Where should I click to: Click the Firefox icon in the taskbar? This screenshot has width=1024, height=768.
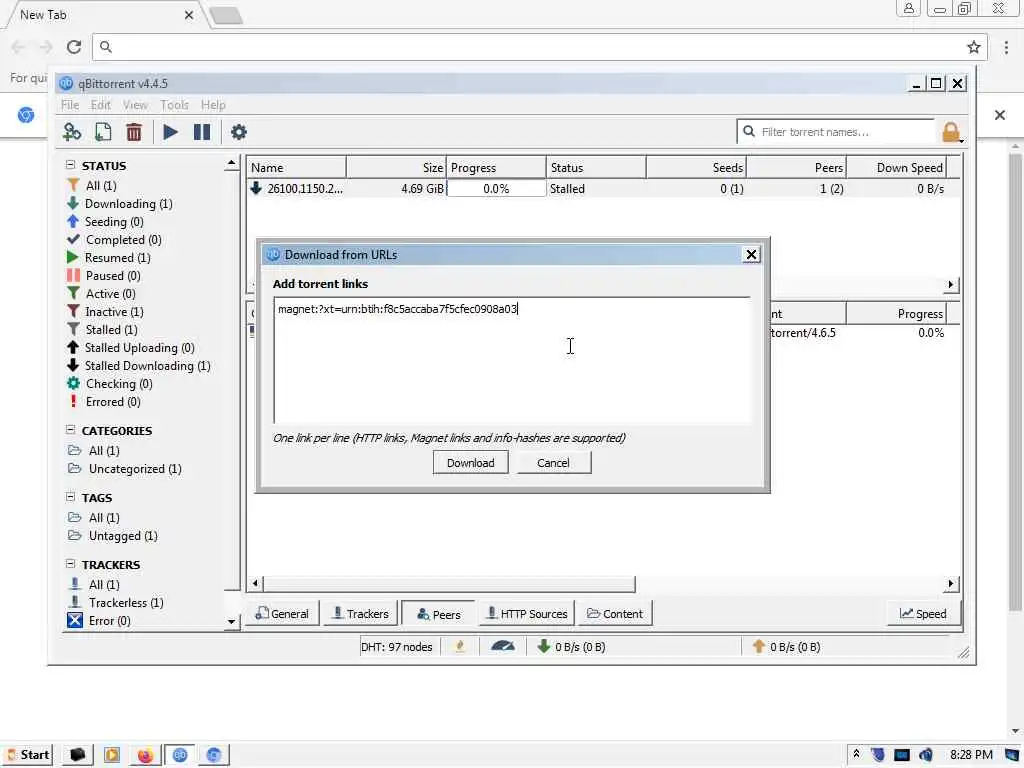coord(145,755)
